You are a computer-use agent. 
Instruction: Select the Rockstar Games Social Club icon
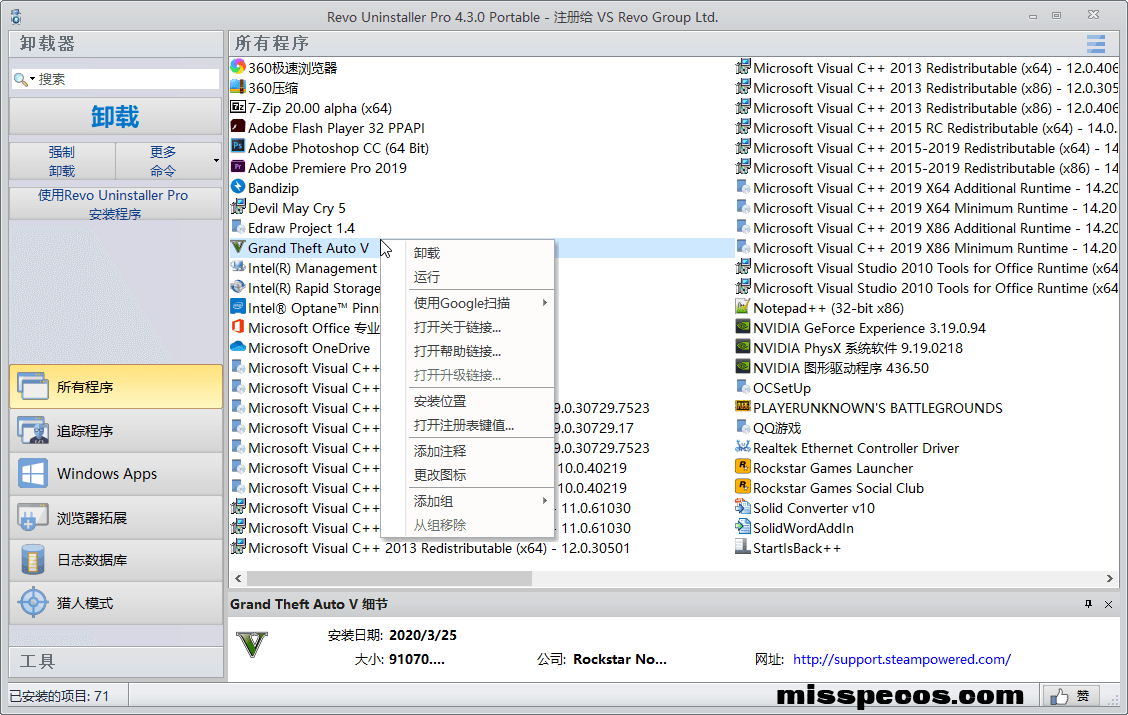743,488
